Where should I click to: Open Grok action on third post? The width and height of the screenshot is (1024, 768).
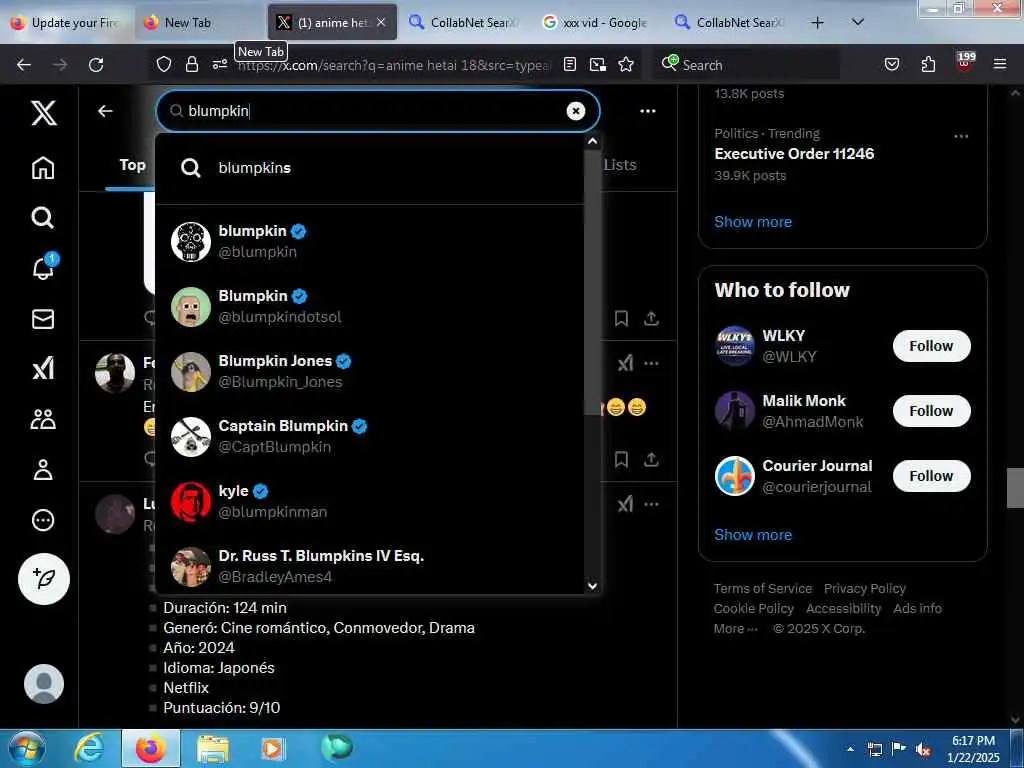tap(626, 504)
